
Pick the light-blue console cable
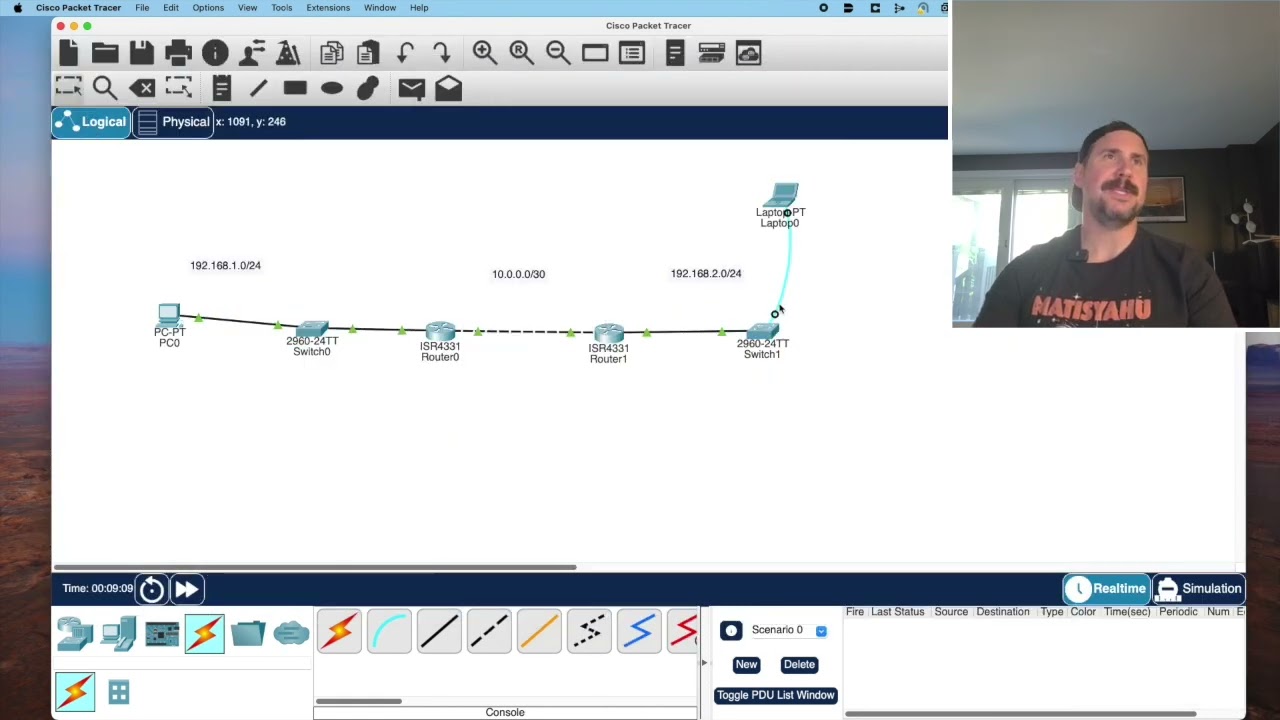coord(389,631)
